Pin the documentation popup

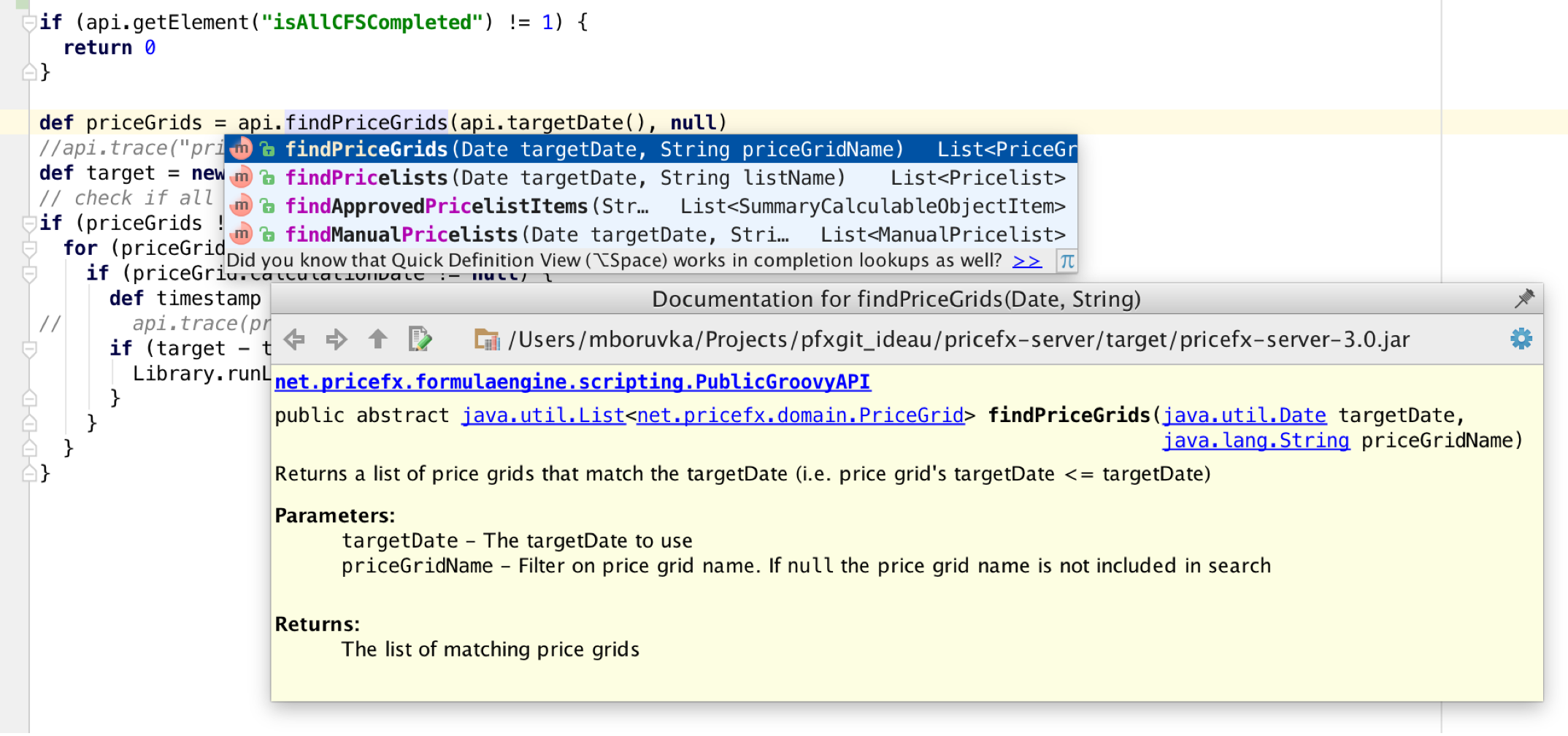pyautogui.click(x=1526, y=299)
